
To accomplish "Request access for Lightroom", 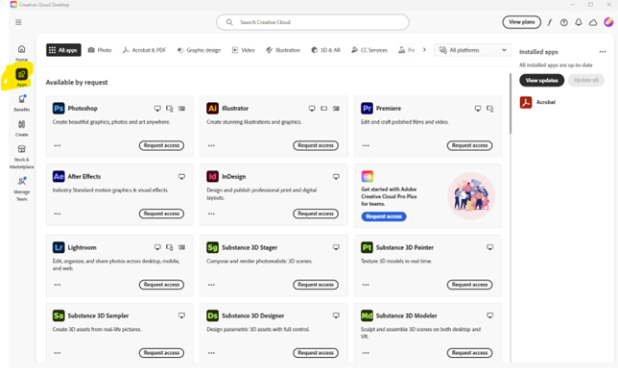I will click(x=162, y=285).
